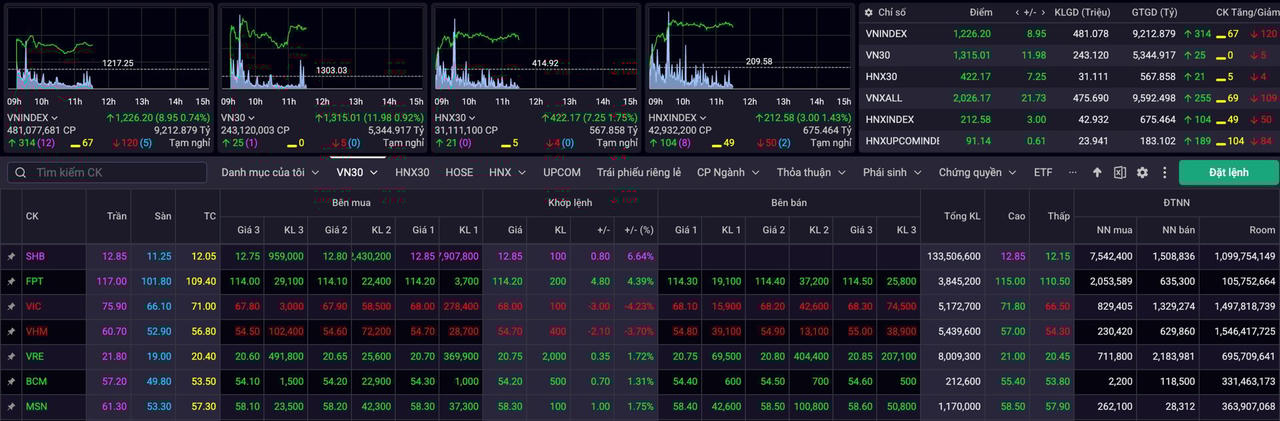Open the Danh mục của tôi dropdown
1280x421 pixels.
pyautogui.click(x=270, y=172)
